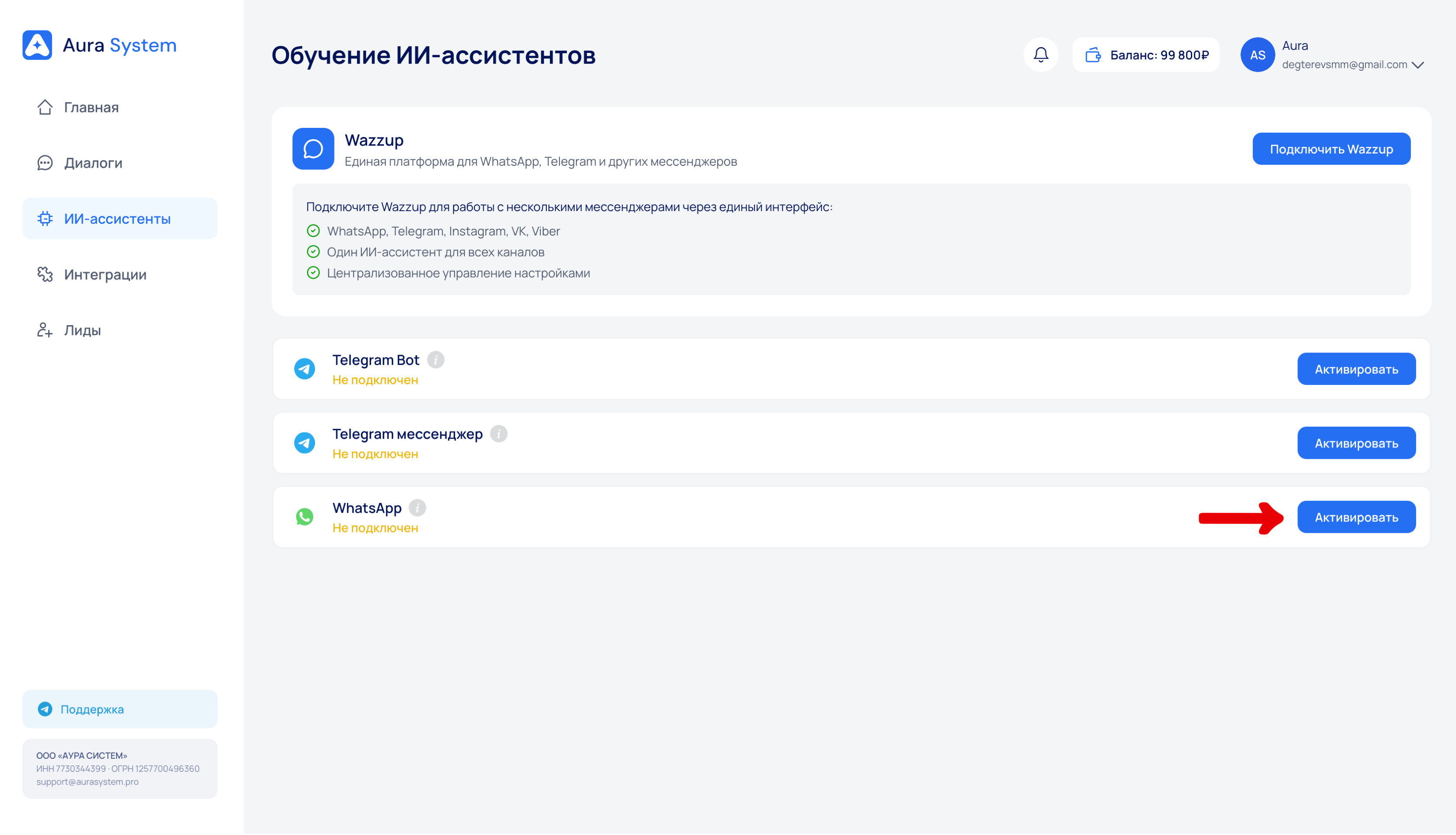This screenshot has width=1456, height=835.
Task: Click the Aura System logo icon
Action: (x=37, y=45)
